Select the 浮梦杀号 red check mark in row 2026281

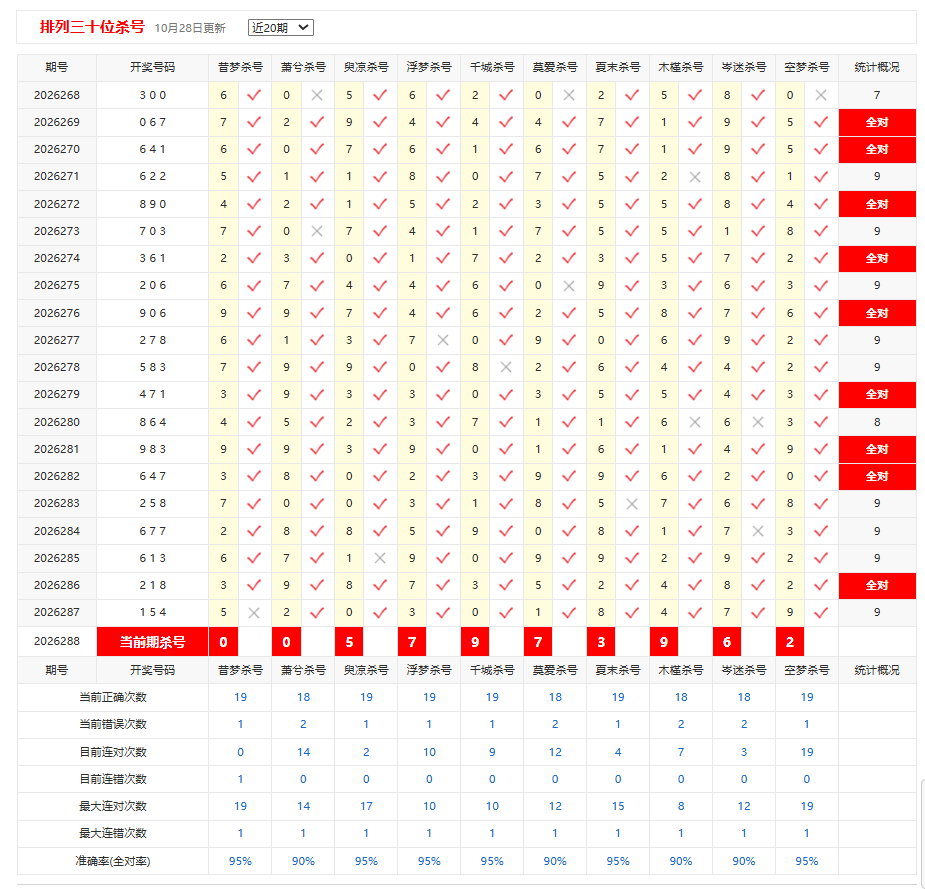coord(443,450)
